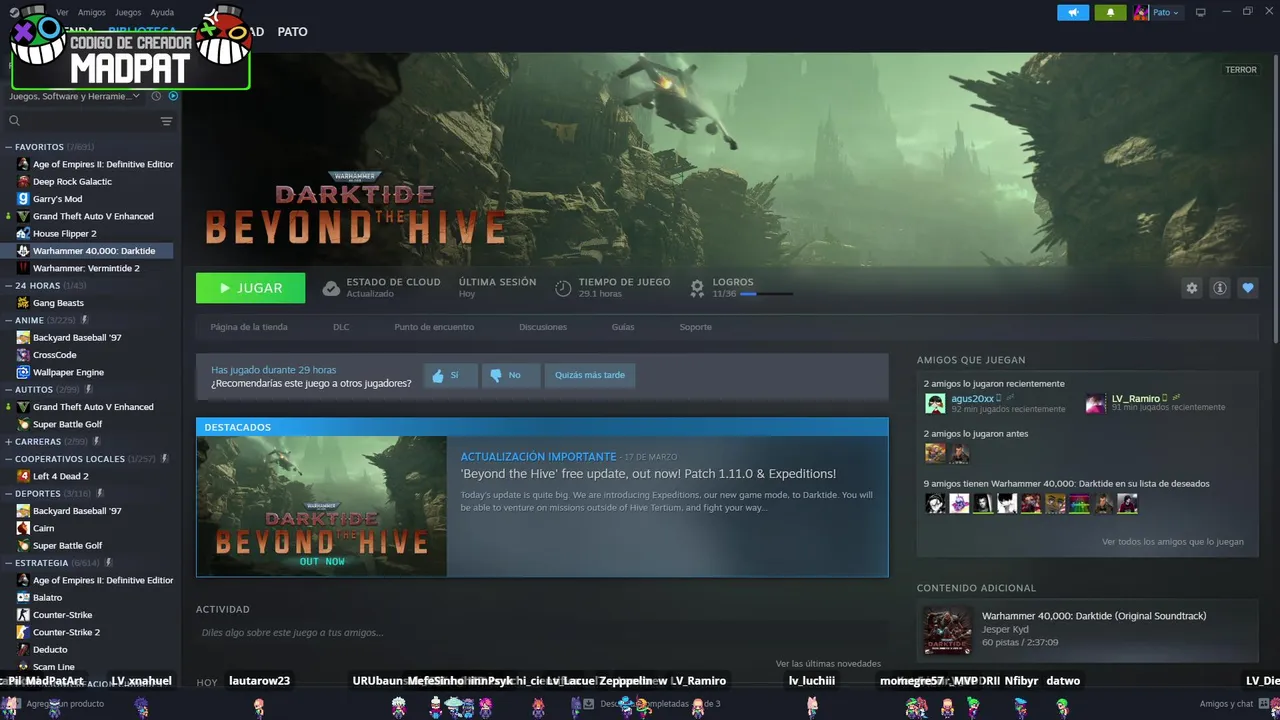Click the green JUGAR button
1280x720 pixels.
(251, 288)
